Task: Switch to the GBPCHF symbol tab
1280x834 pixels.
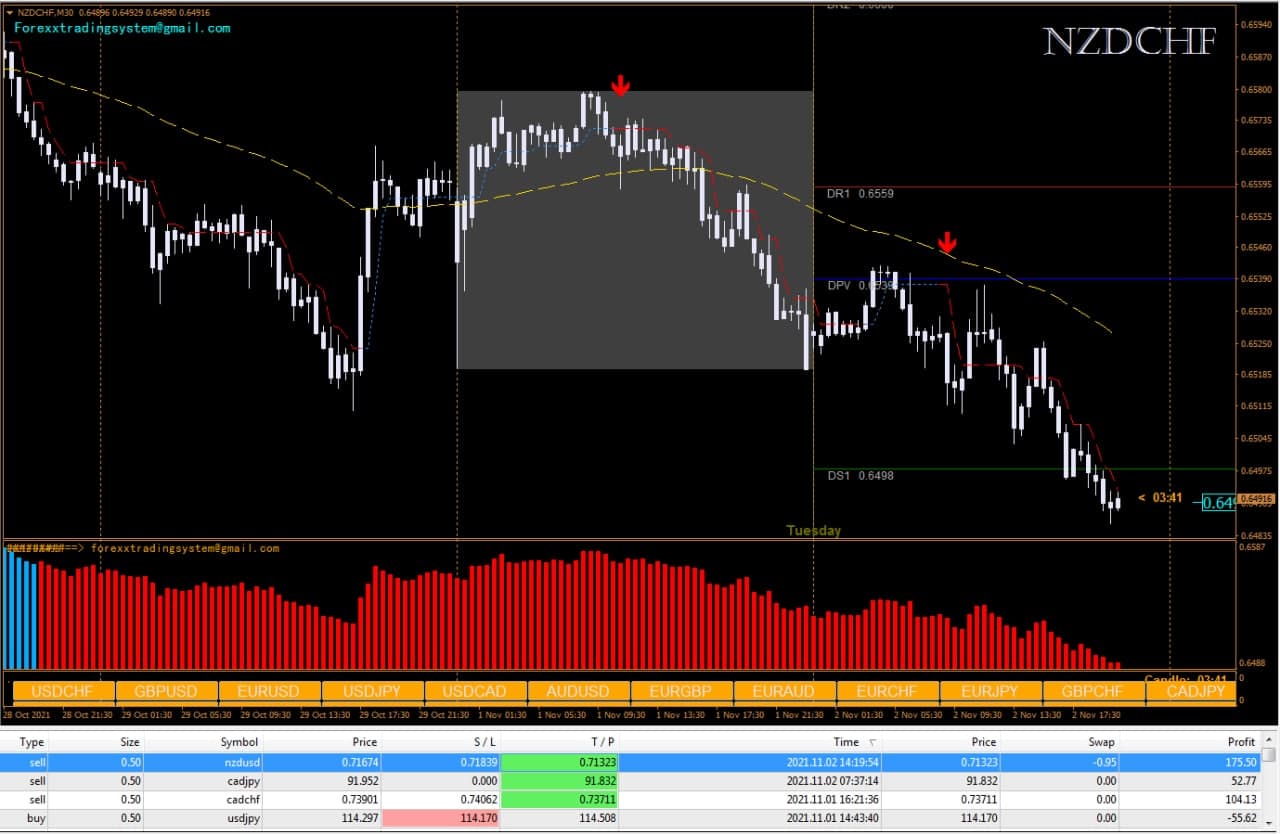Action: tap(1092, 690)
